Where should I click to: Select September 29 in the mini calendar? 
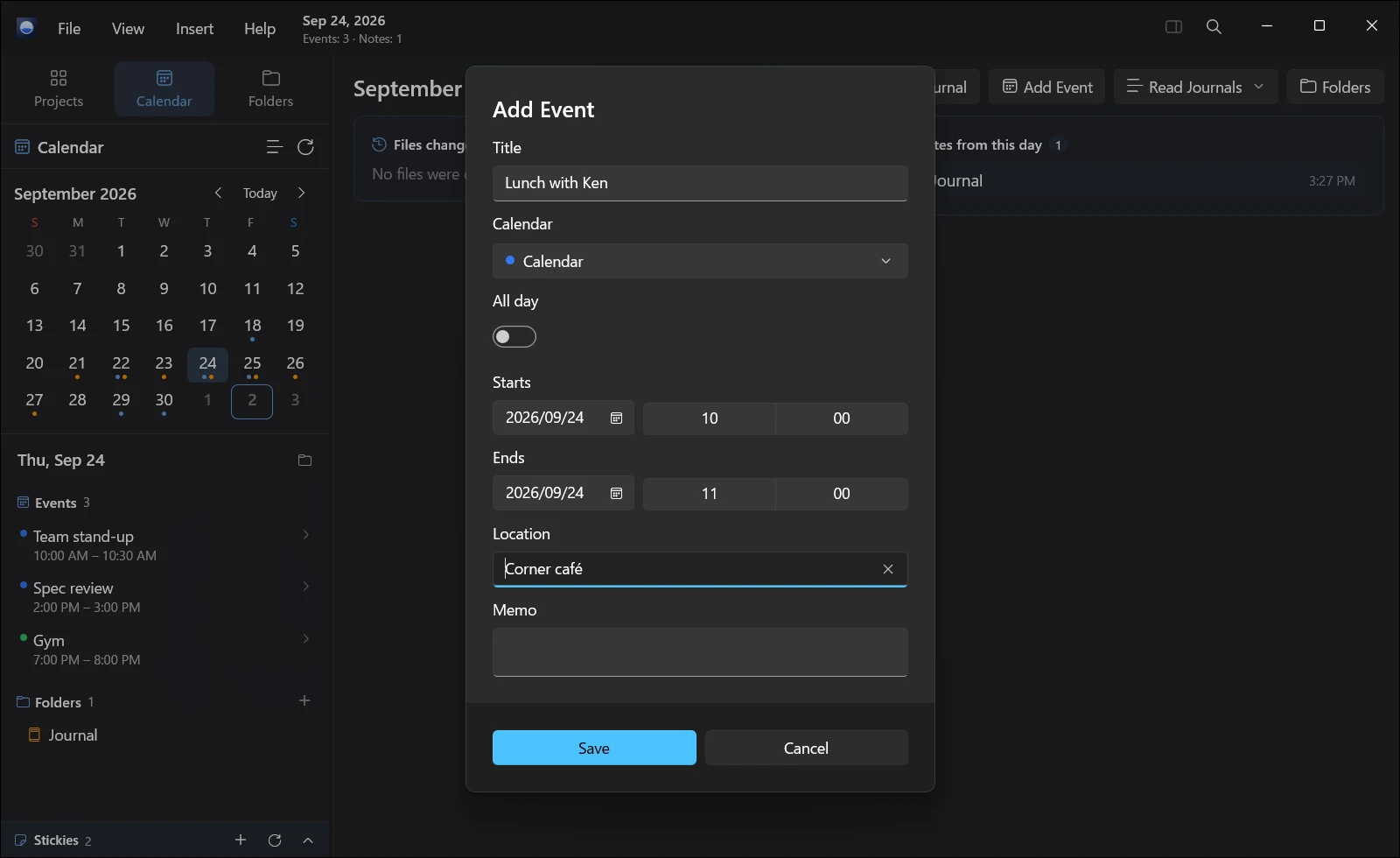(121, 400)
